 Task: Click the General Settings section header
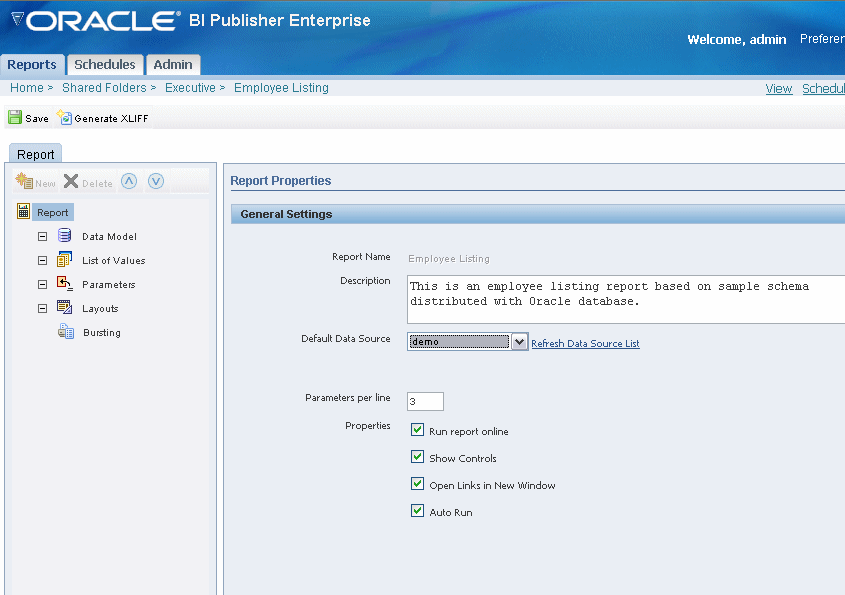(x=538, y=214)
